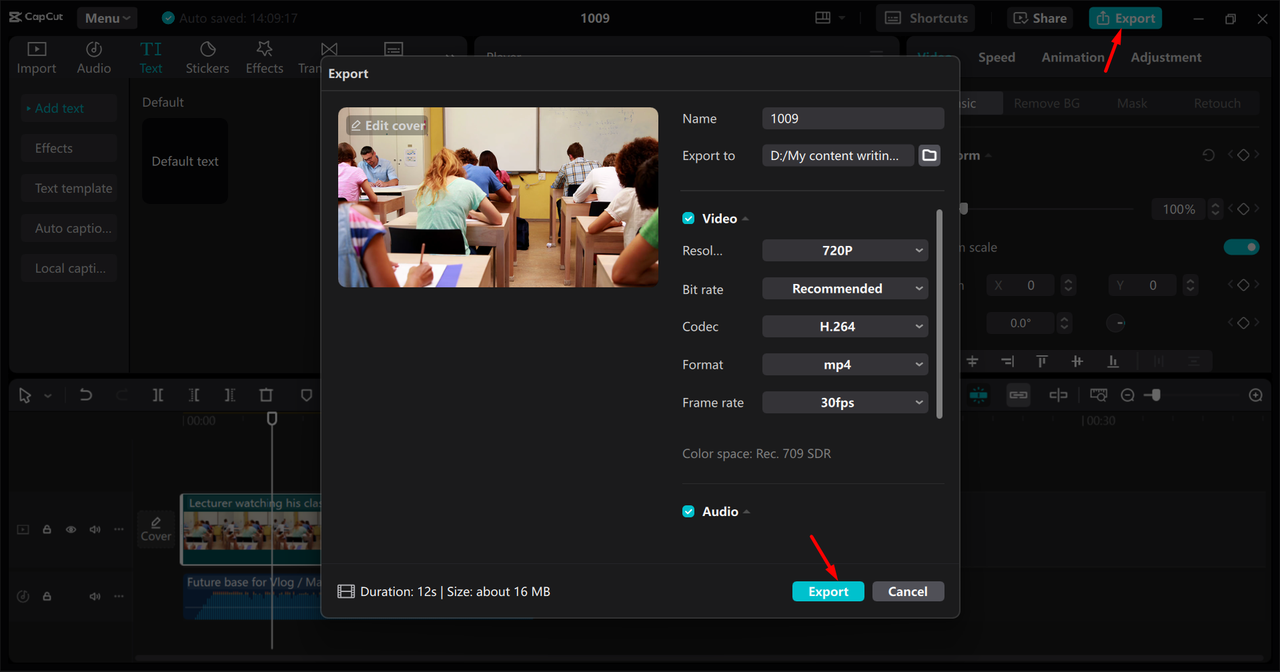This screenshot has height=672, width=1280.
Task: Lock the video track
Action: (x=47, y=529)
